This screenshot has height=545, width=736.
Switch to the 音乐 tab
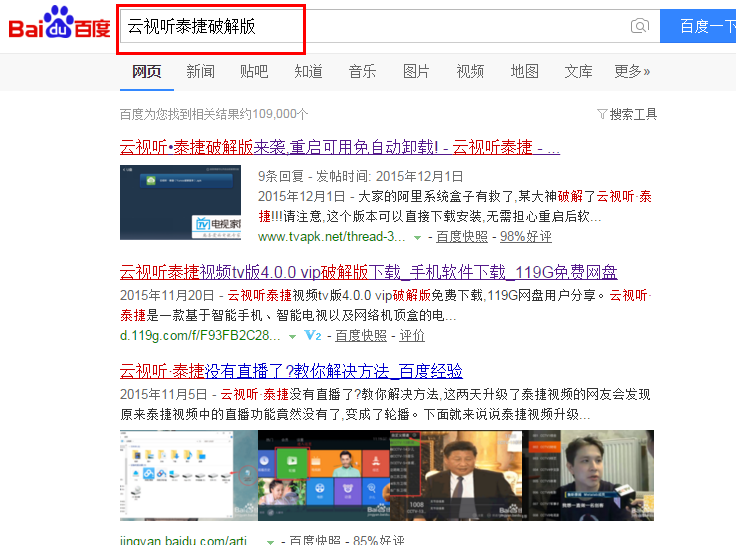coord(362,71)
